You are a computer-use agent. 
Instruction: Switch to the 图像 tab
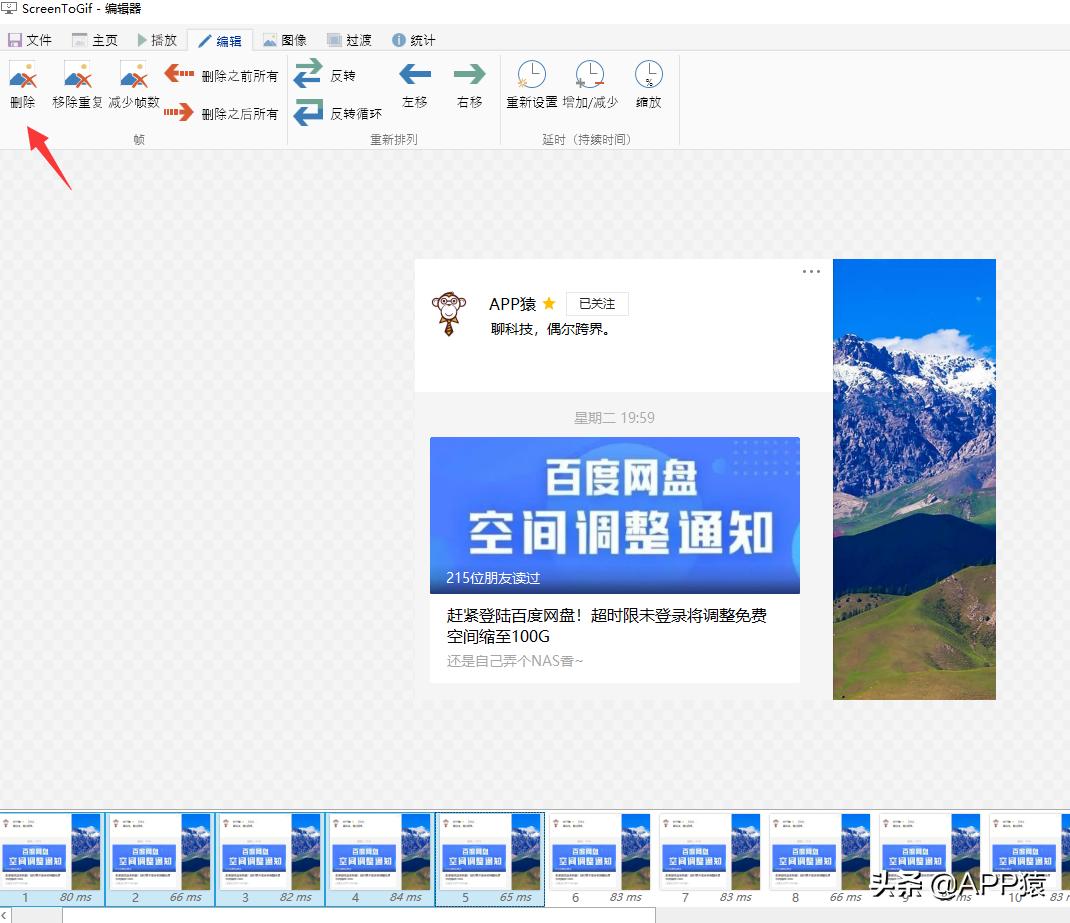click(x=284, y=40)
